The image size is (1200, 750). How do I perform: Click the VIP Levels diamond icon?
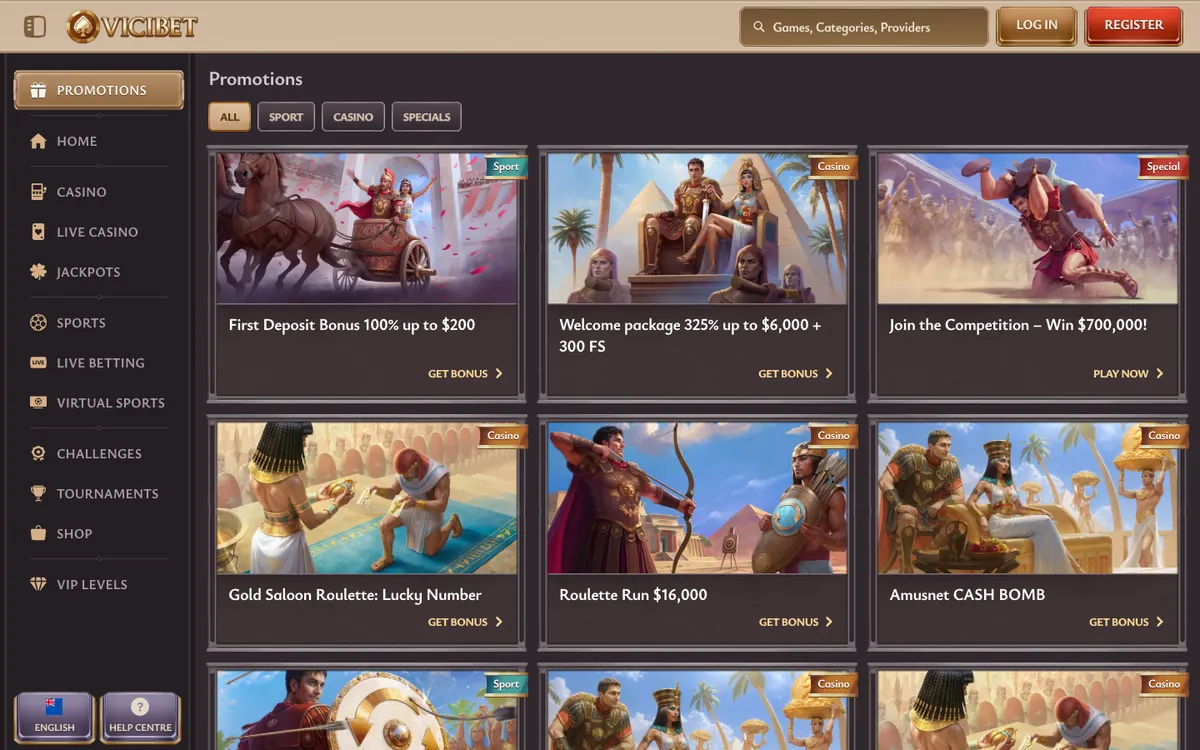pos(38,584)
